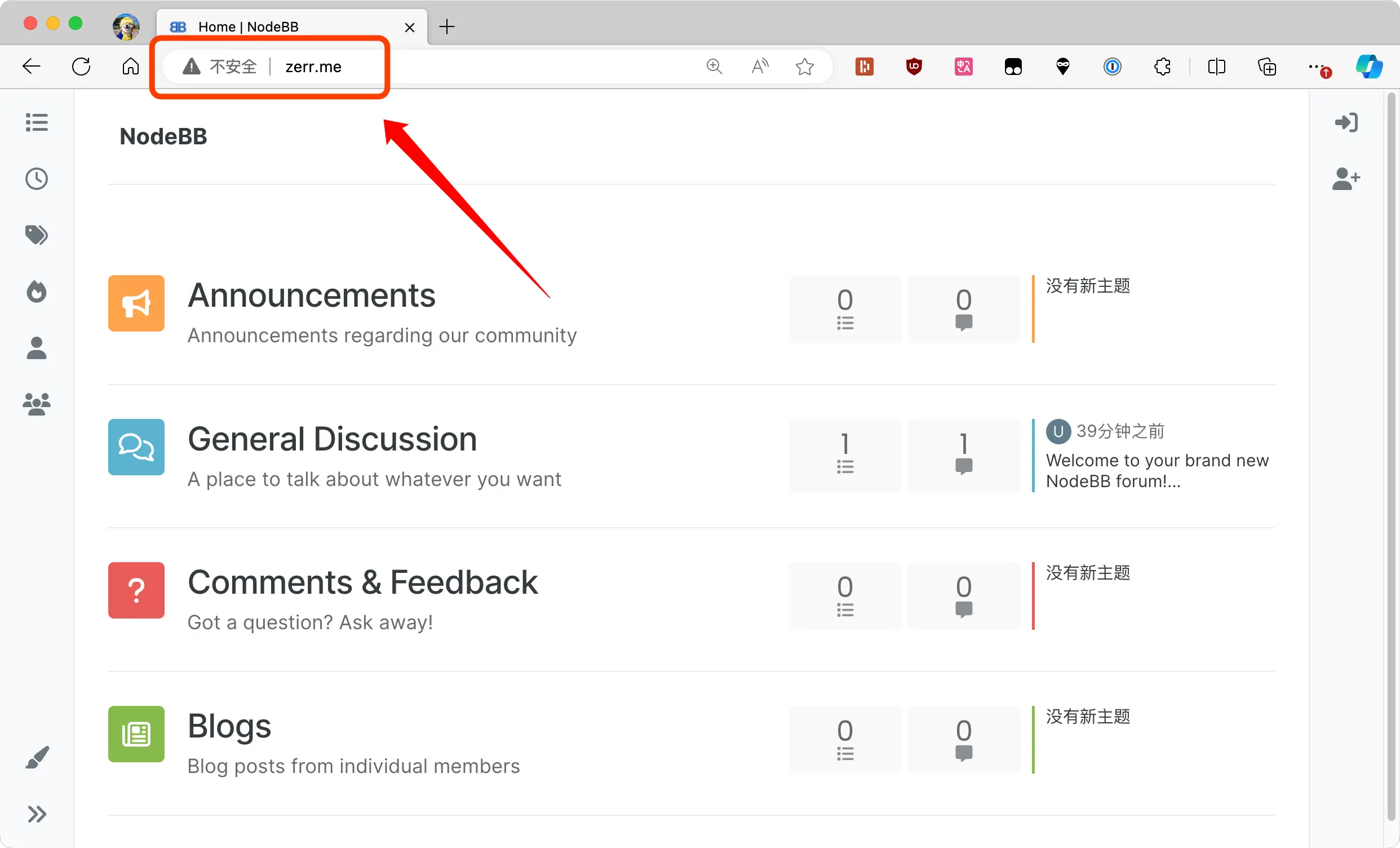Click the browser Home button

[x=131, y=67]
